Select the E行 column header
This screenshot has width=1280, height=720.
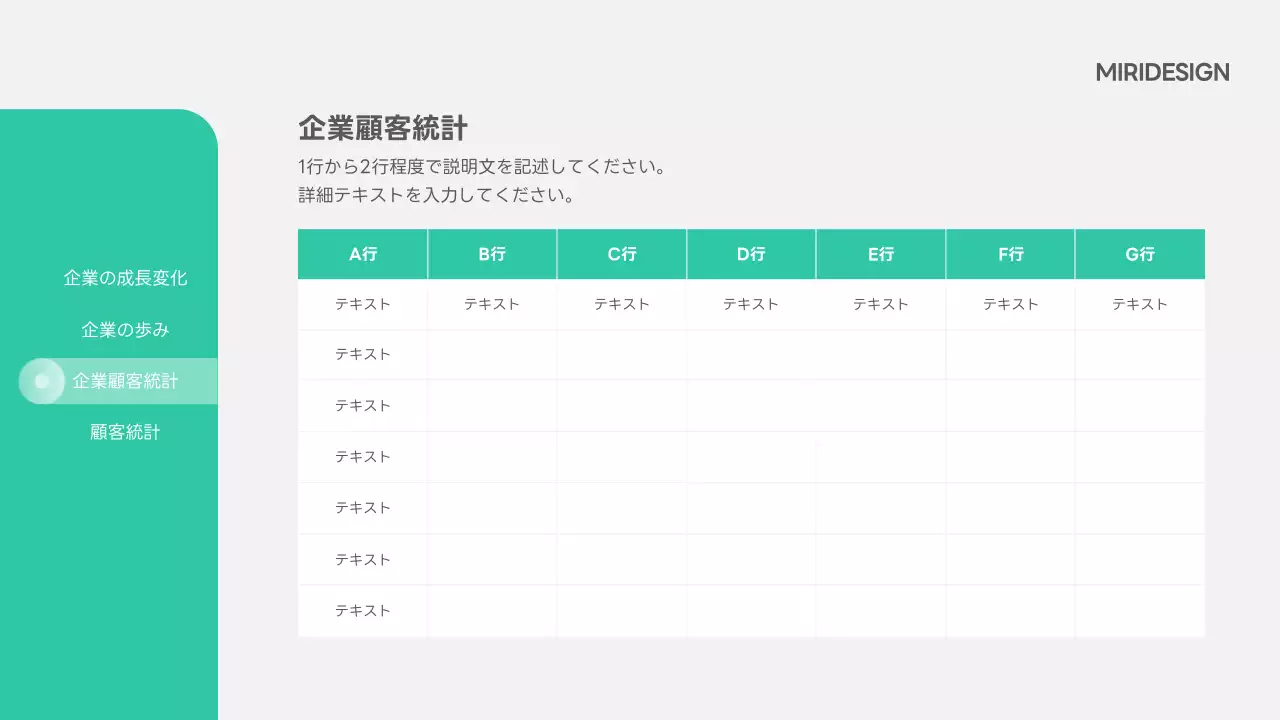tap(880, 254)
